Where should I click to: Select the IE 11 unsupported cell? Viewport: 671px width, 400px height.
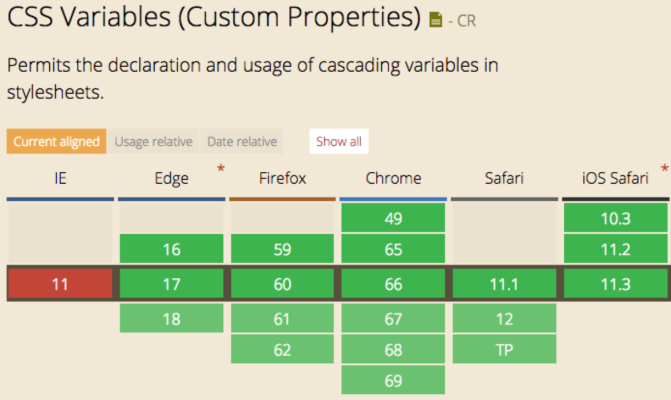coord(60,284)
